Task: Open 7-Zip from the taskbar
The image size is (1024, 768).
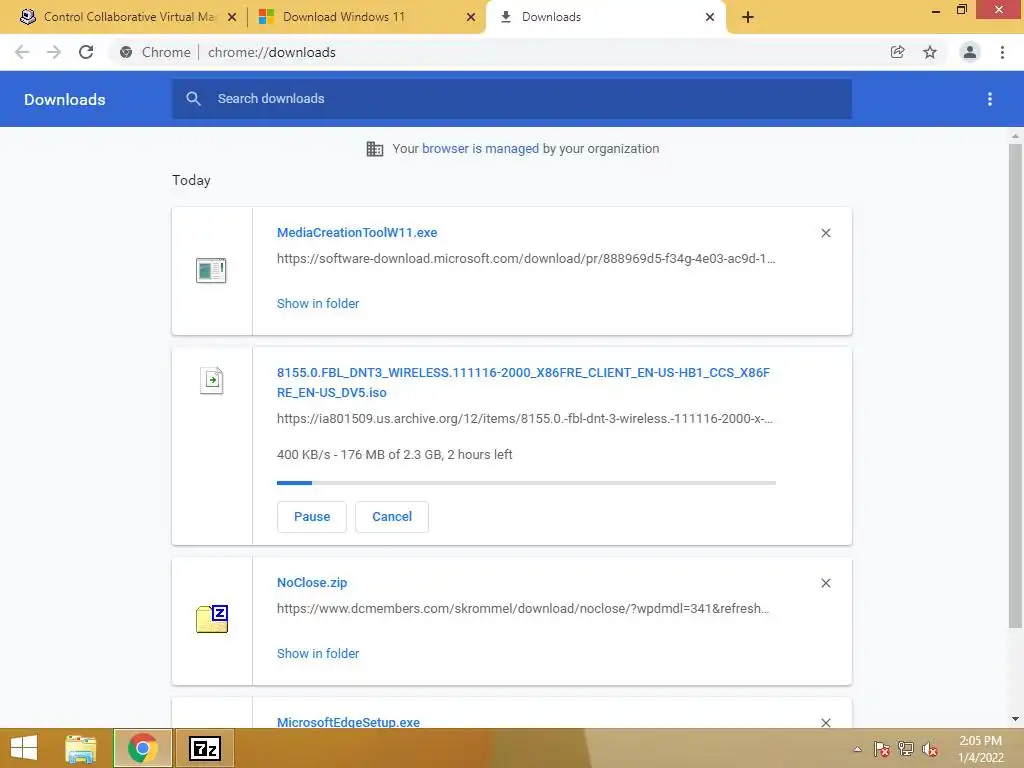Action: 204,748
